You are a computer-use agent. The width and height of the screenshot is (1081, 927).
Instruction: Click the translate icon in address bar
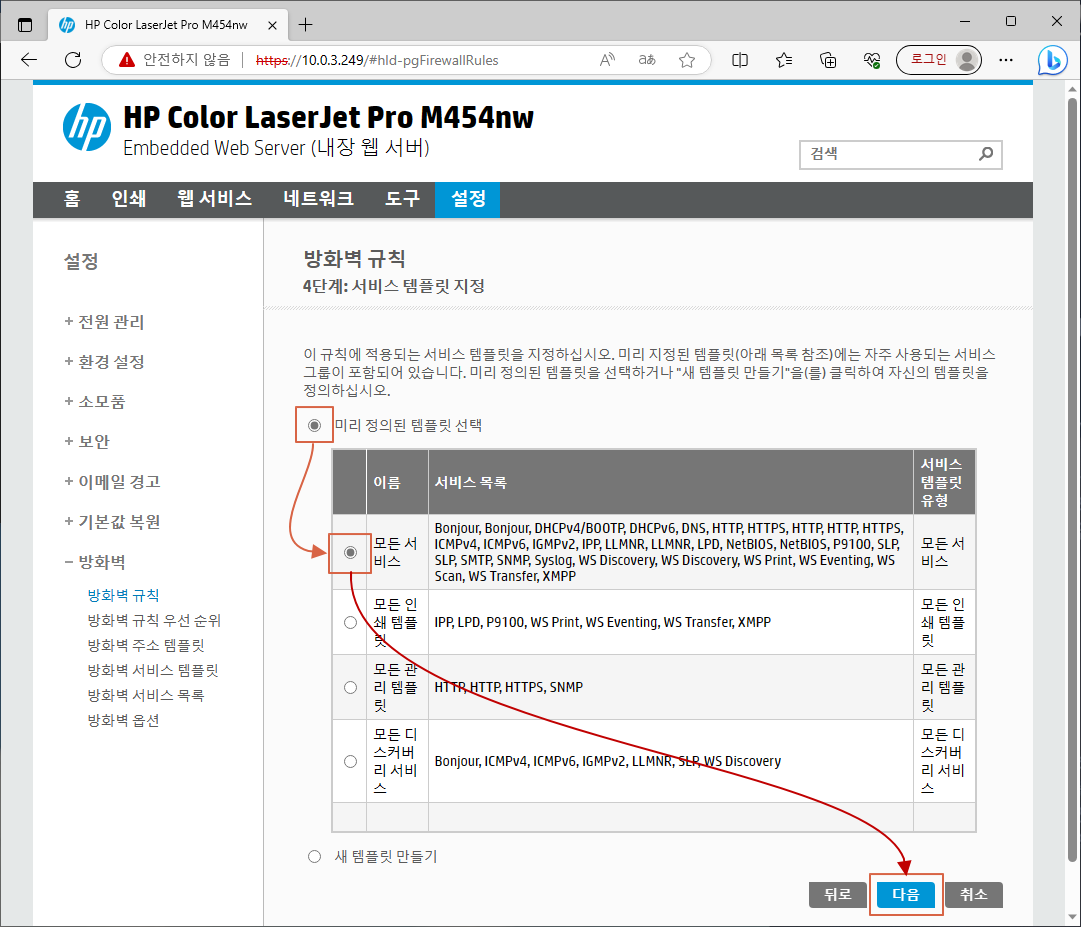tap(647, 60)
